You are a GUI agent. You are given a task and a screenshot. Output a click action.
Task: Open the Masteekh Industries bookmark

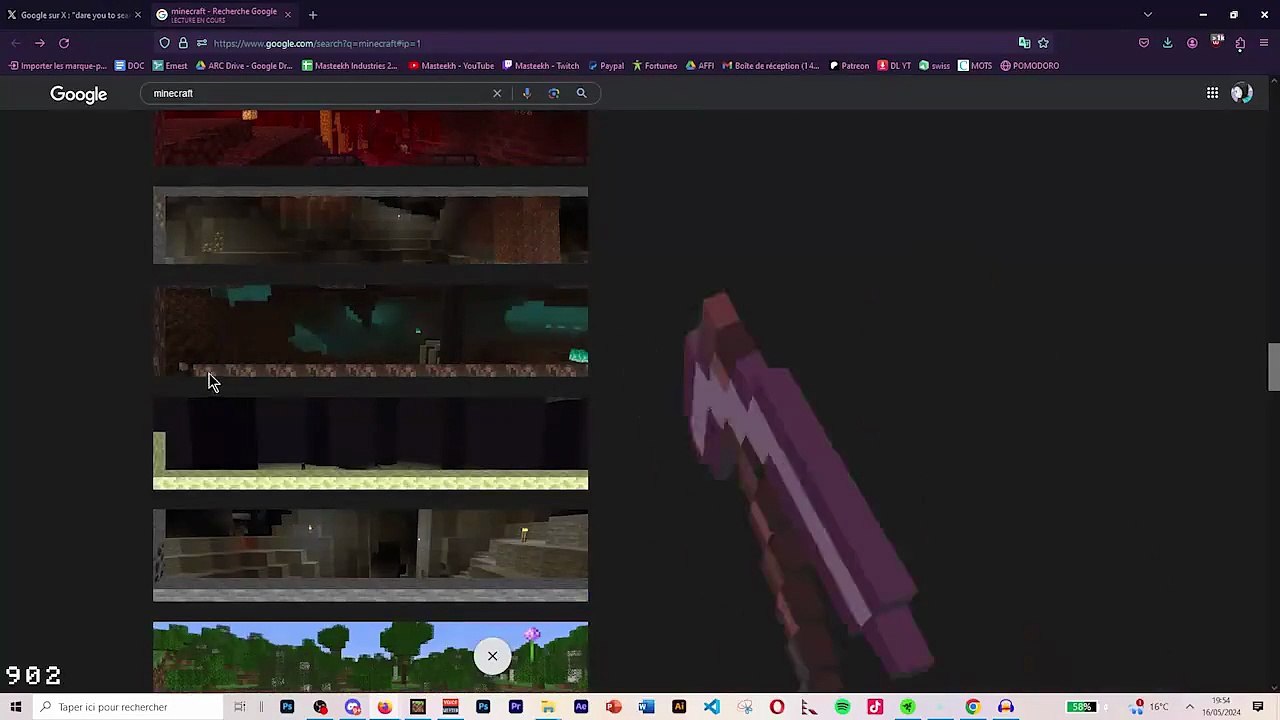(x=350, y=66)
